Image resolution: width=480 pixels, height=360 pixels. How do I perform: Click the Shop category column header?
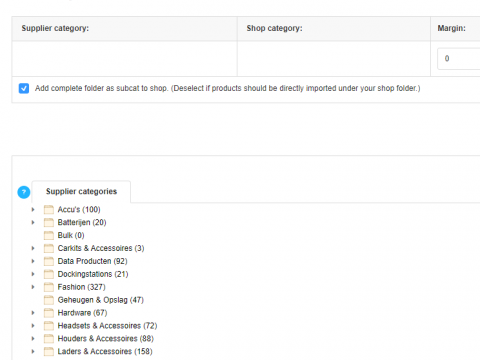tap(274, 28)
